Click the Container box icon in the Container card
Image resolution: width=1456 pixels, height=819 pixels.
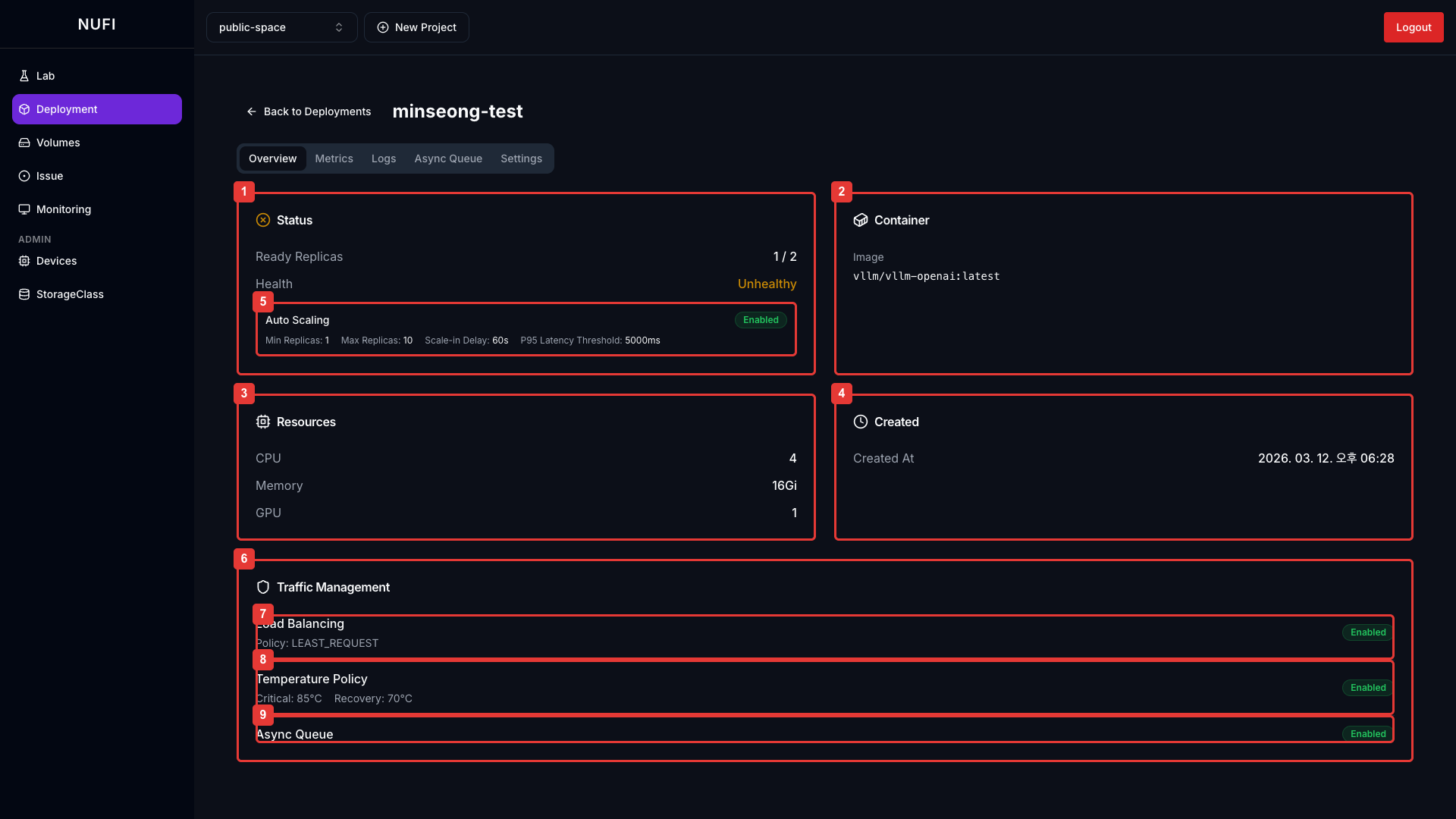pos(861,220)
